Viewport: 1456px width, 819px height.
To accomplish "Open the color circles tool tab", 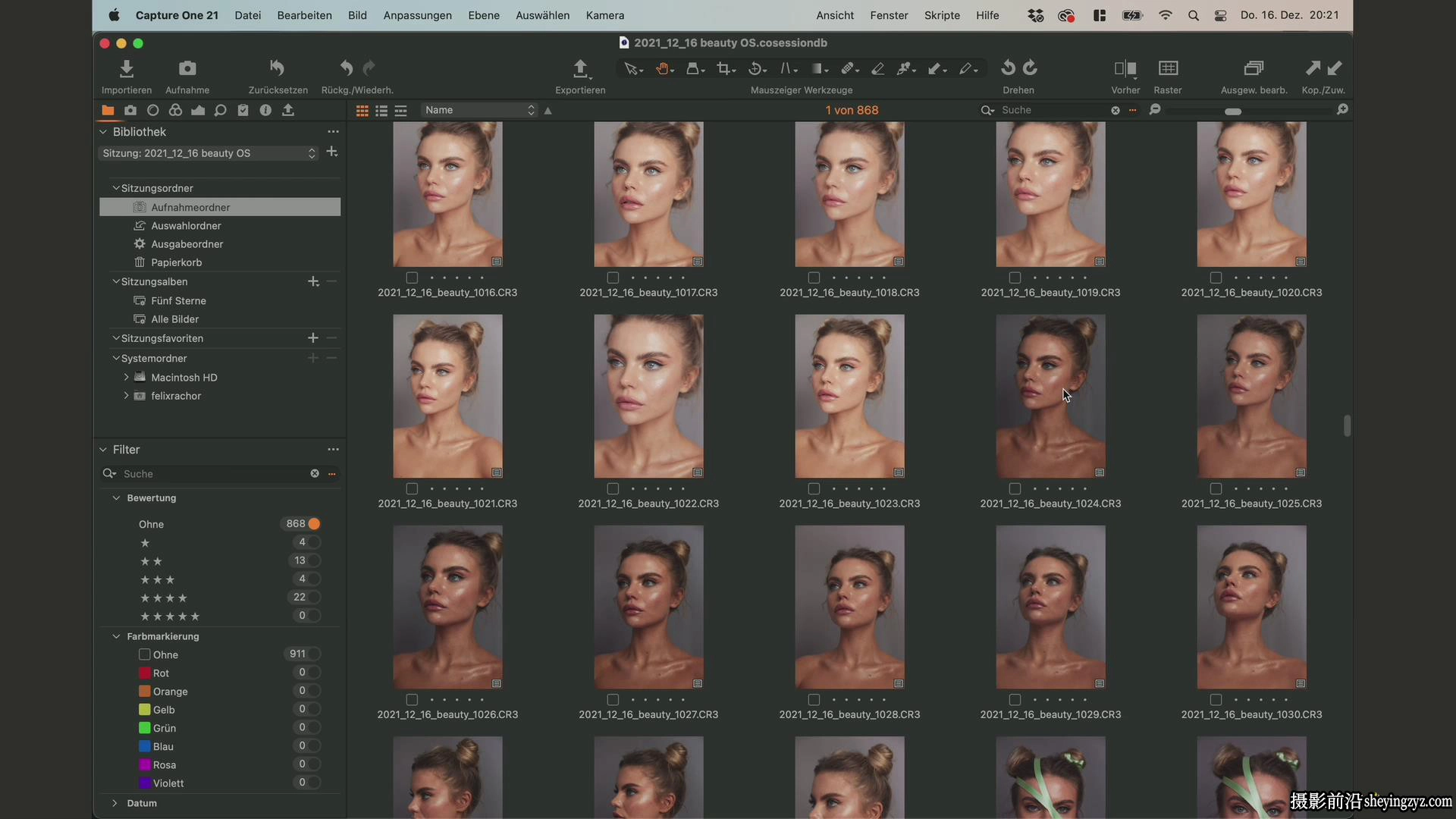I will click(175, 111).
